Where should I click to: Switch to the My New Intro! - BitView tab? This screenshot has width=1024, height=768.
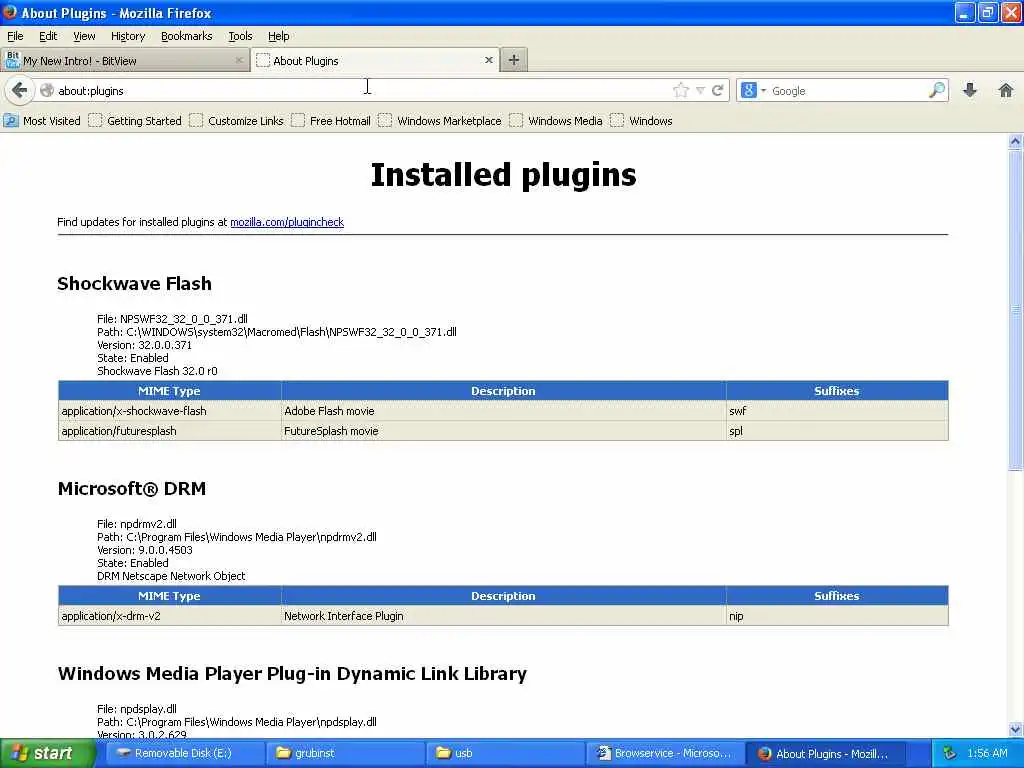point(124,60)
